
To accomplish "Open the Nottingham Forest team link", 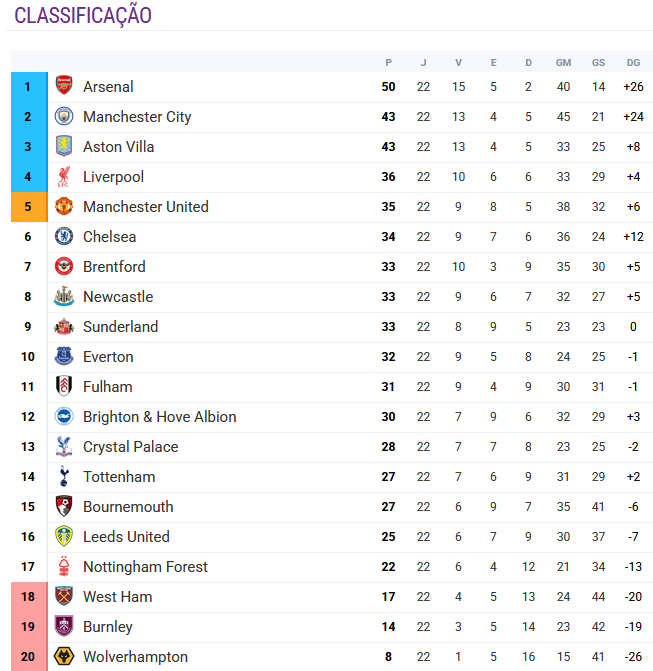I will point(145,567).
